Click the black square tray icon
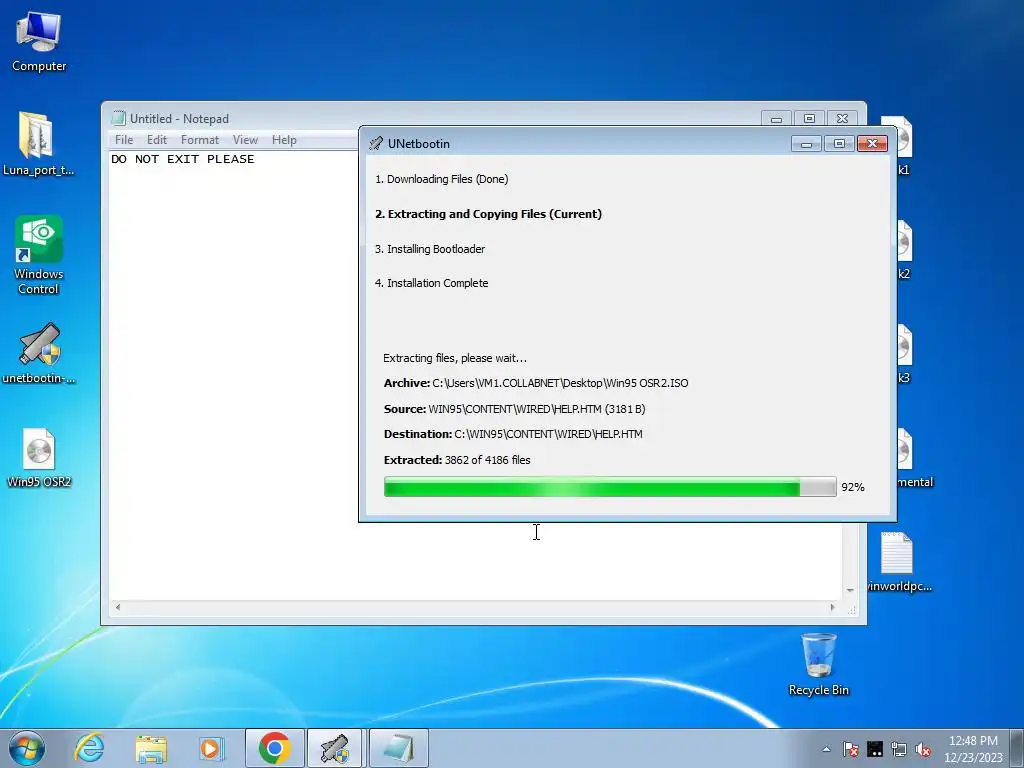Screen dimensions: 1024x768 (874, 749)
